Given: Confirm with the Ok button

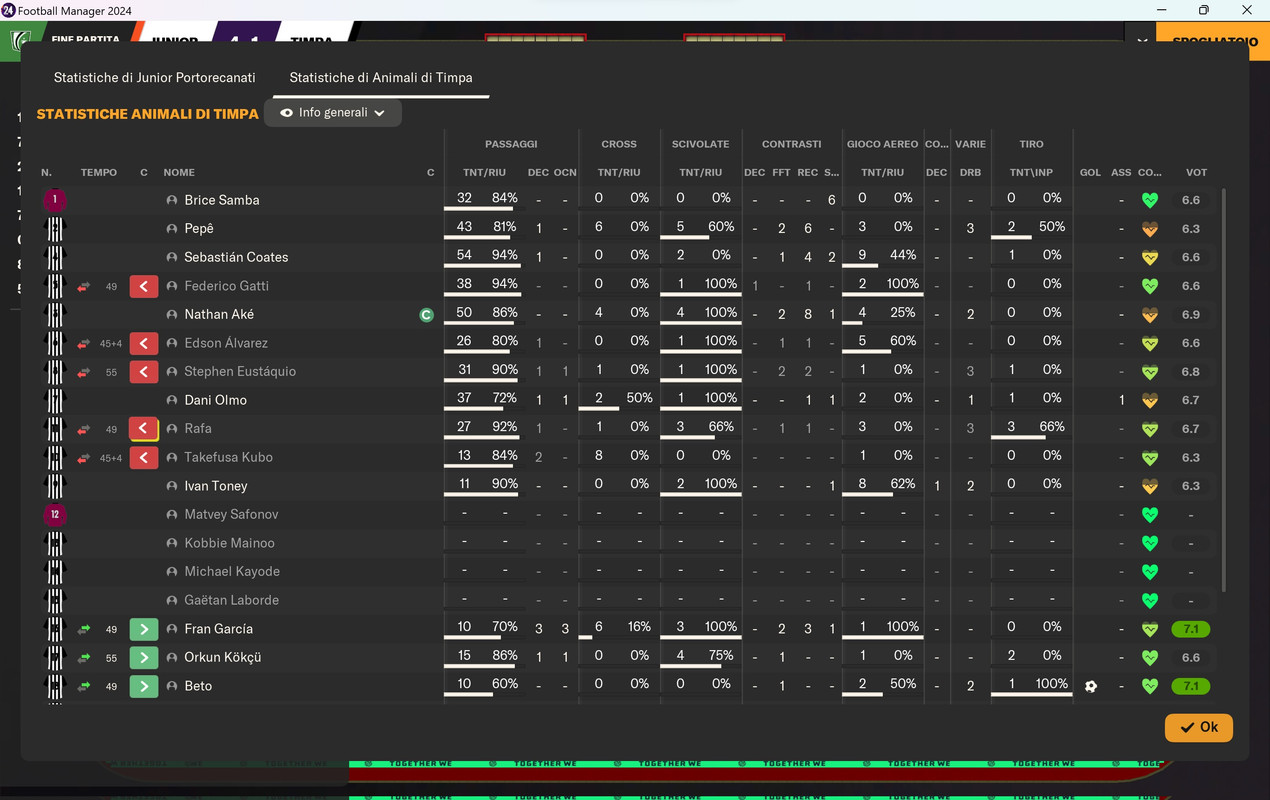Looking at the screenshot, I should point(1198,727).
